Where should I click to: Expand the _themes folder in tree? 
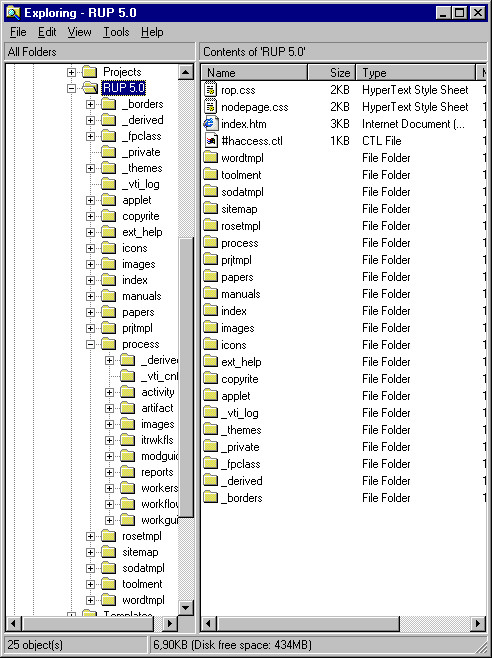[90, 168]
